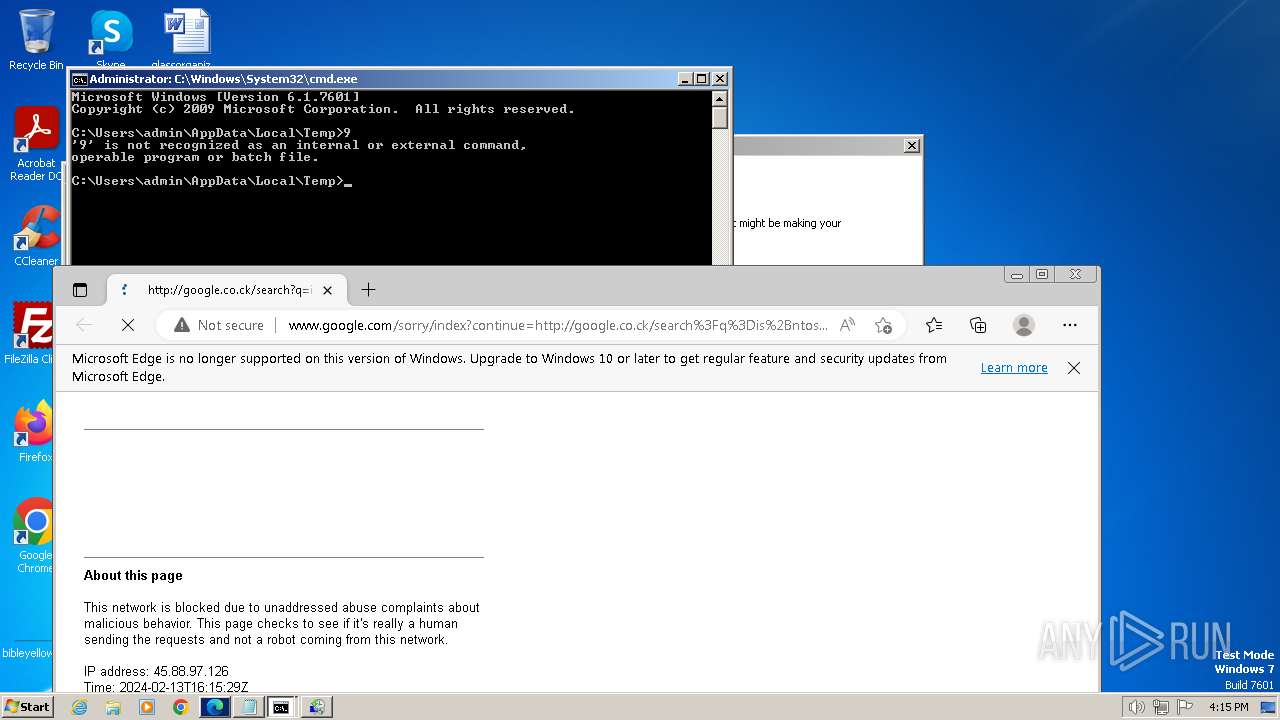Open the Edge profile avatar
This screenshot has width=1280, height=720.
click(1023, 325)
